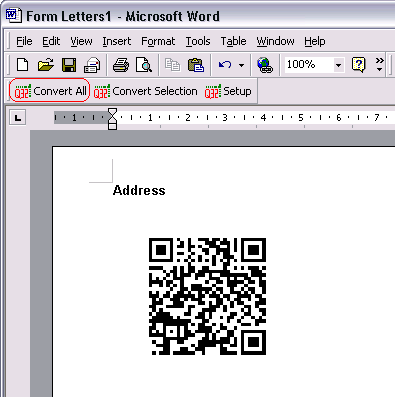This screenshot has width=395, height=397.
Task: Open the Table menu
Action: (x=233, y=41)
